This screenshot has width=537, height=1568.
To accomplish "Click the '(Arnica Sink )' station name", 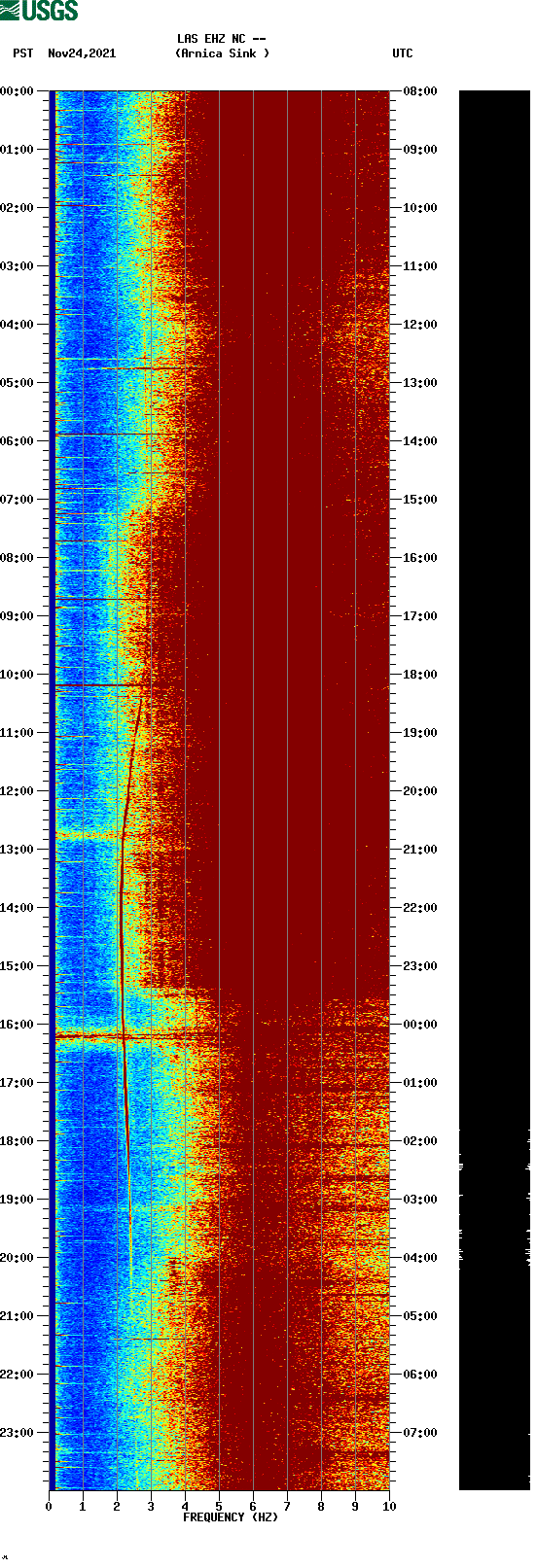I will point(222,53).
